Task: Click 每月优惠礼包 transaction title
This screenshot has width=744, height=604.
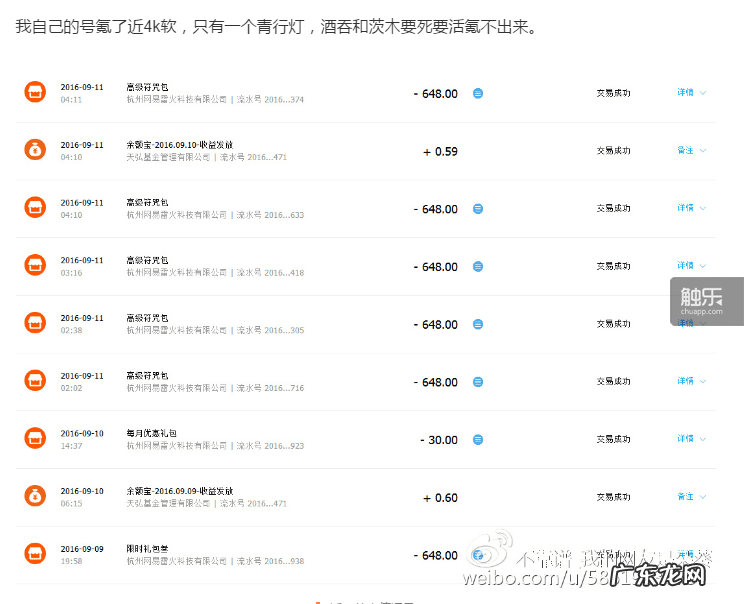Action: [151, 433]
